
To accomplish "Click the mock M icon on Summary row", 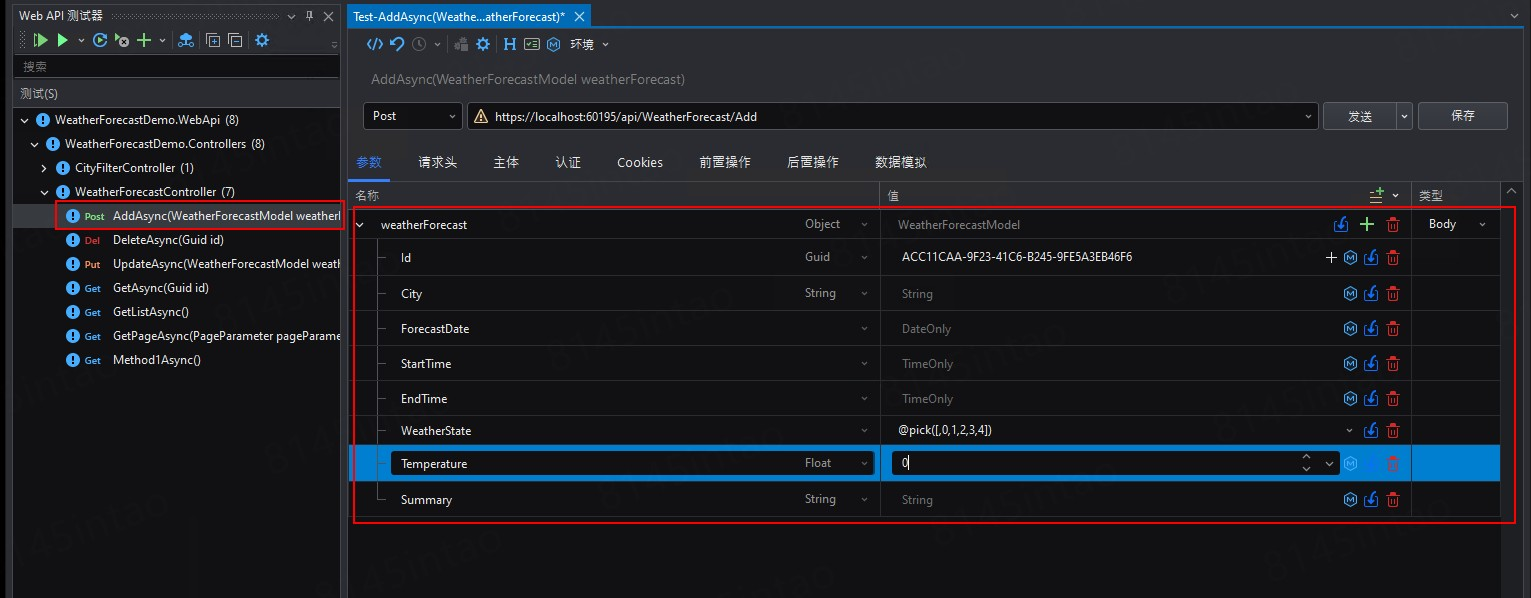I will click(x=1350, y=500).
